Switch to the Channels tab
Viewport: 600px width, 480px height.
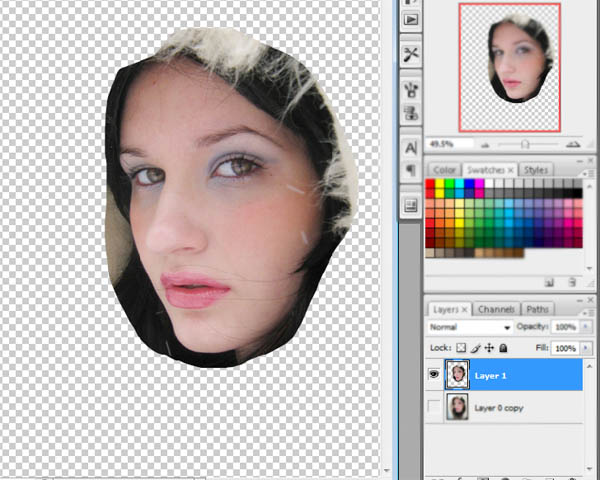pos(495,310)
